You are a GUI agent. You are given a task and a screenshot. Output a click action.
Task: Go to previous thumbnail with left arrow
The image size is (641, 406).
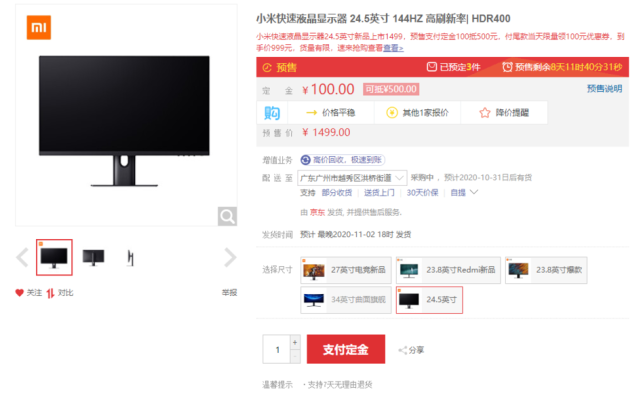(22, 258)
